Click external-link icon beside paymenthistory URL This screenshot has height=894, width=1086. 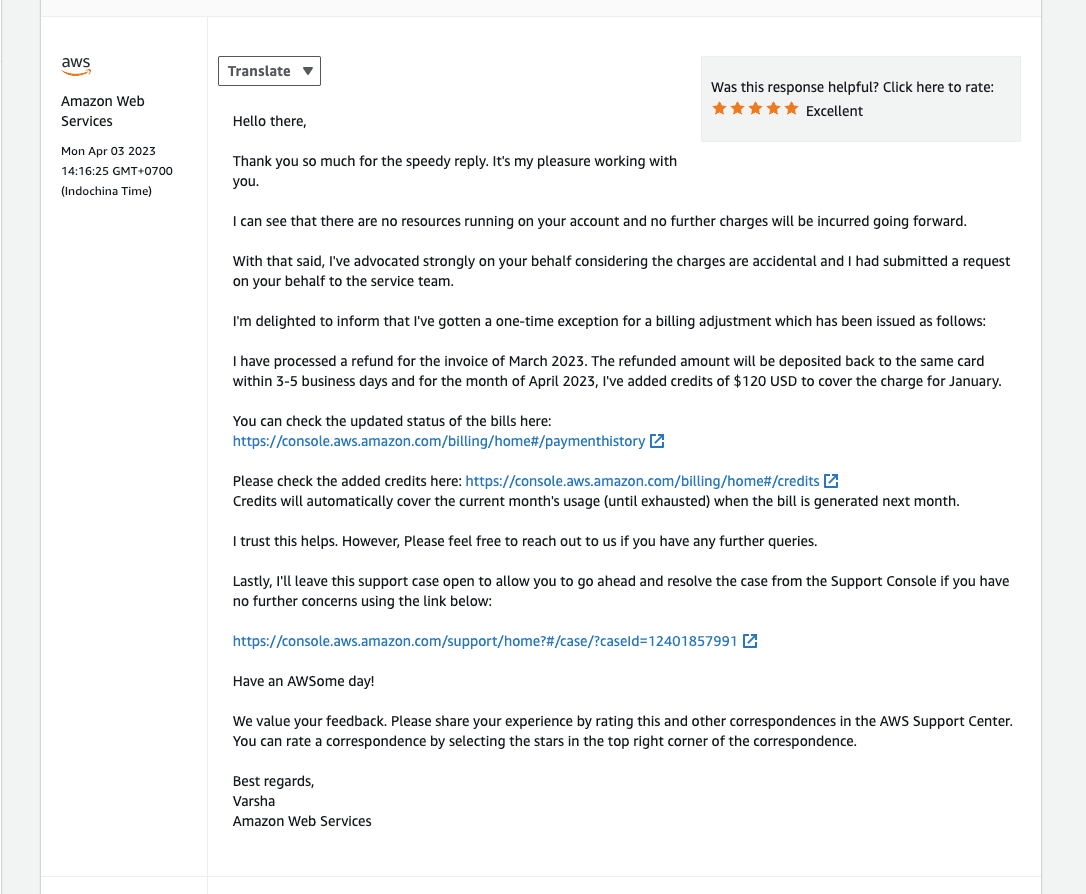657,441
